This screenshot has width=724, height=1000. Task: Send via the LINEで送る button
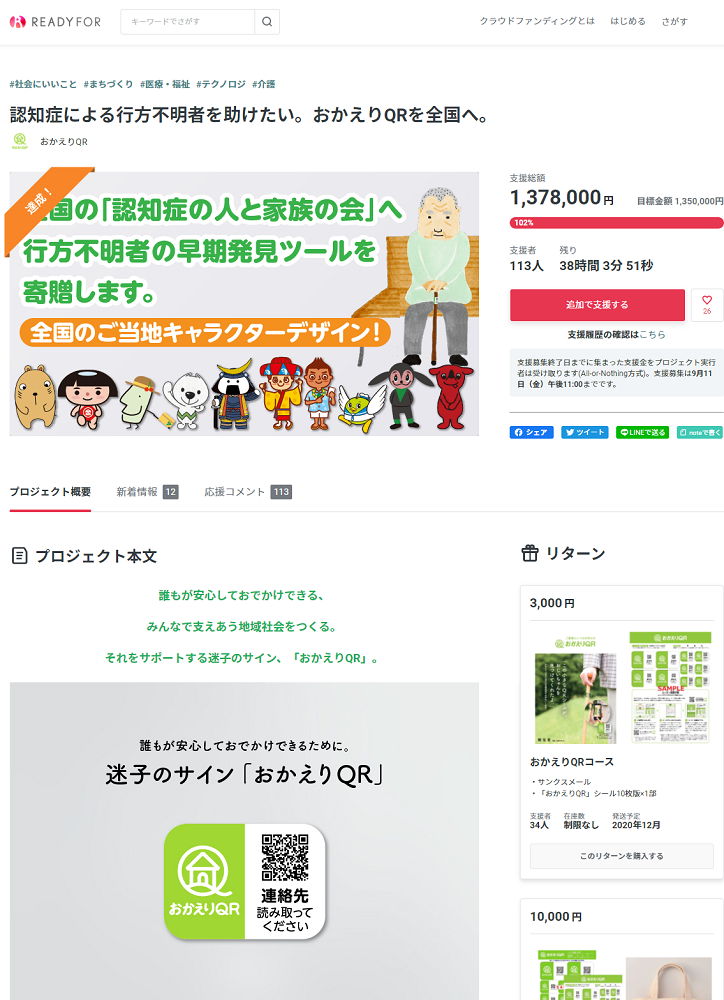click(x=642, y=432)
